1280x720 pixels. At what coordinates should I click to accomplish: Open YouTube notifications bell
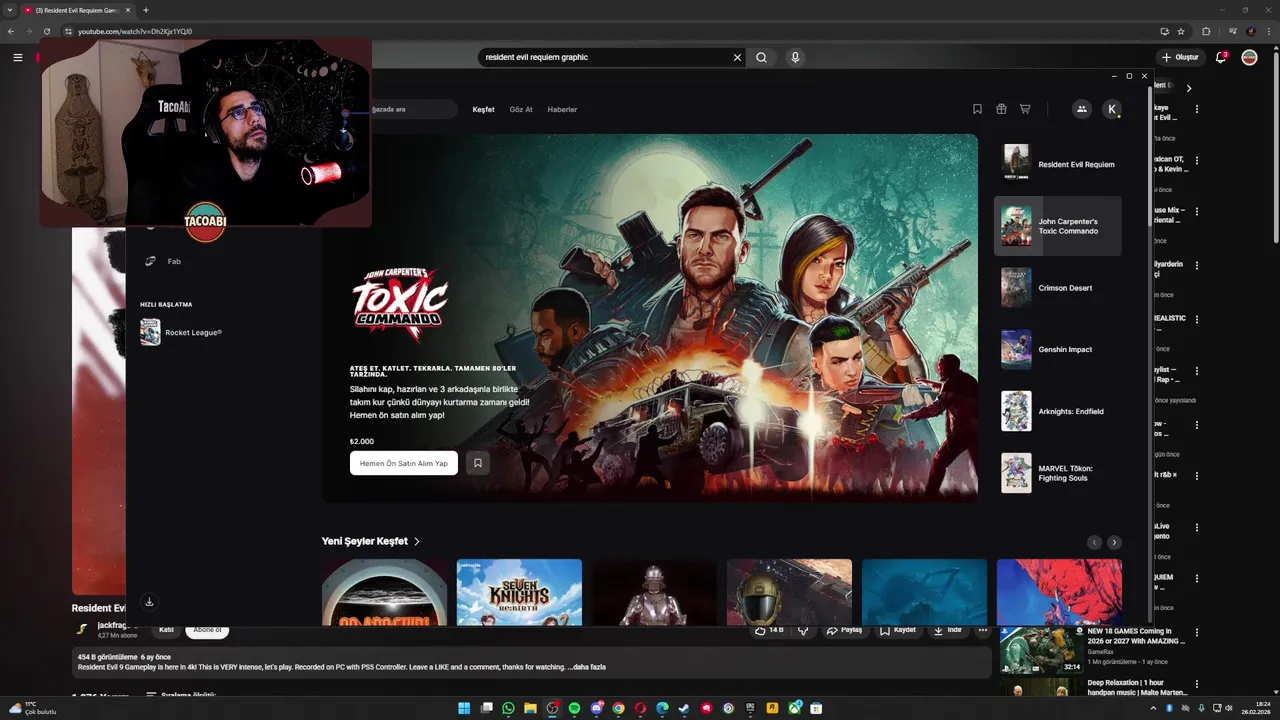pyautogui.click(x=1221, y=57)
